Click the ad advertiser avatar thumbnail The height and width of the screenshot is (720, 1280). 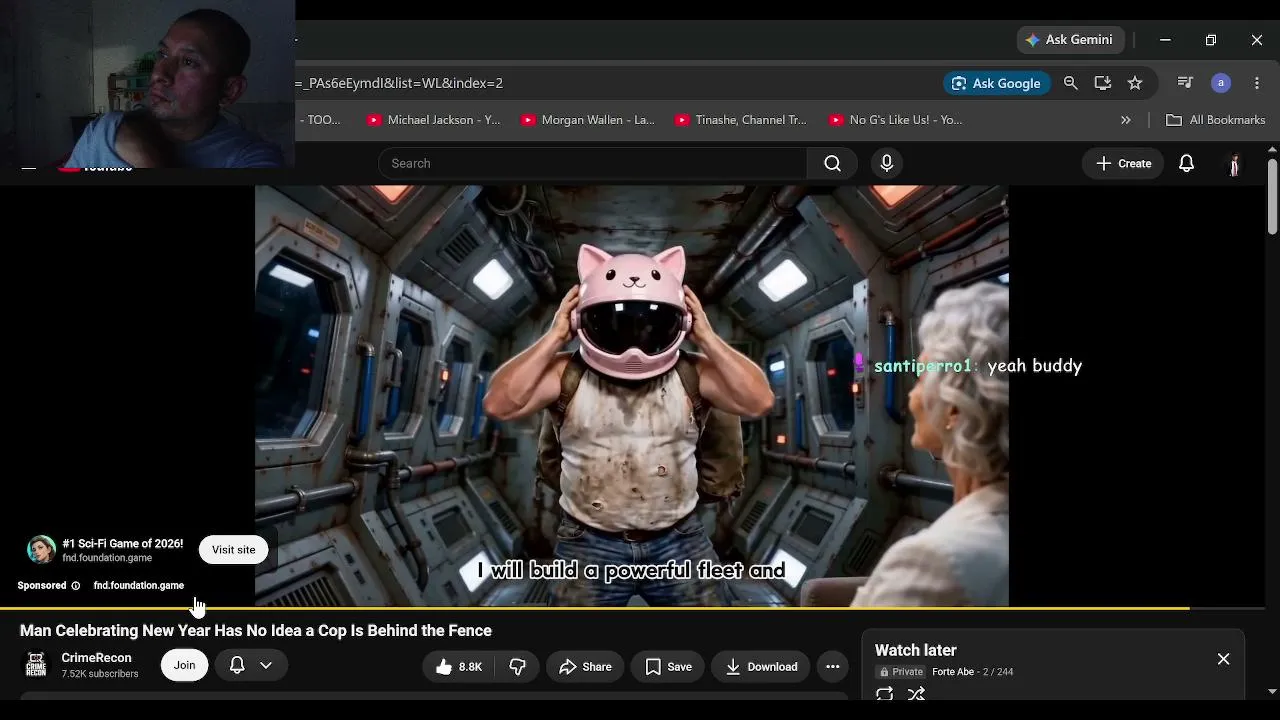tap(41, 550)
